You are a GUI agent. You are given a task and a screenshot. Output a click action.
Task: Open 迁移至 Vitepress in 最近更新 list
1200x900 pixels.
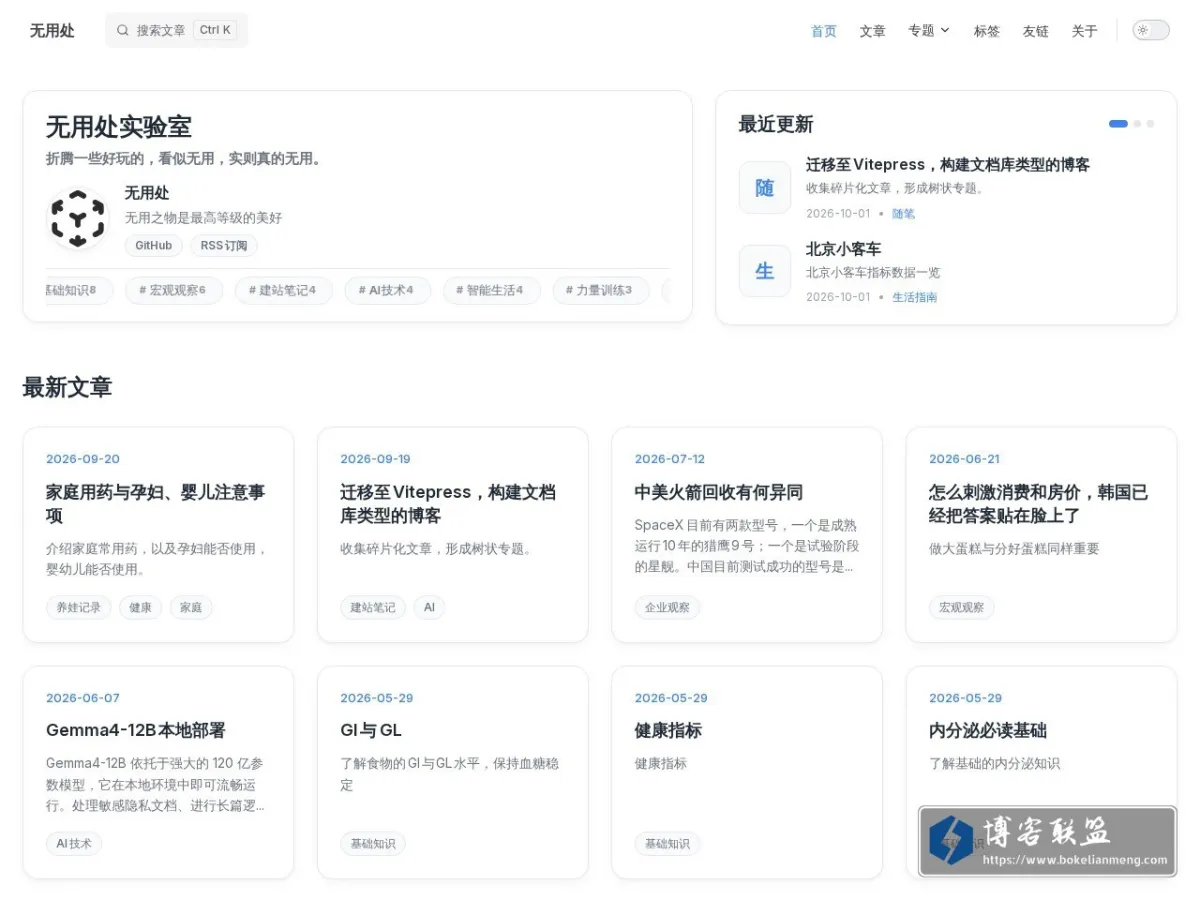(948, 165)
